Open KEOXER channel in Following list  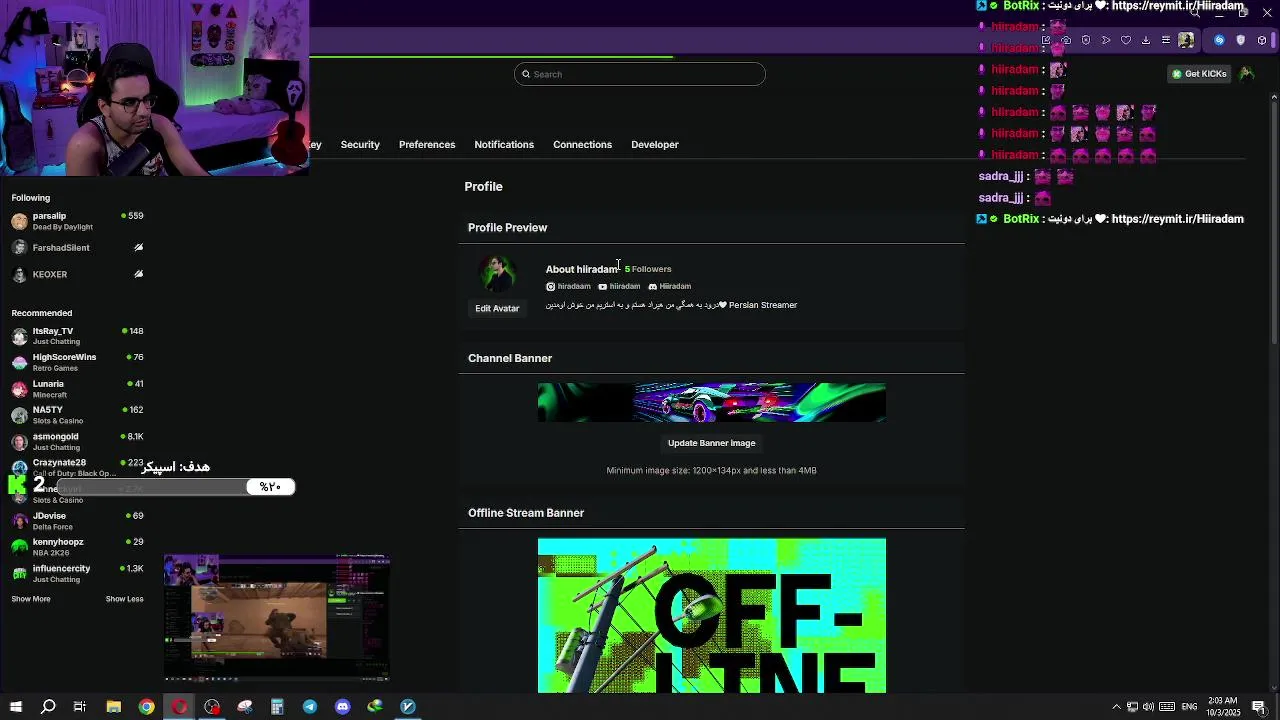77,274
